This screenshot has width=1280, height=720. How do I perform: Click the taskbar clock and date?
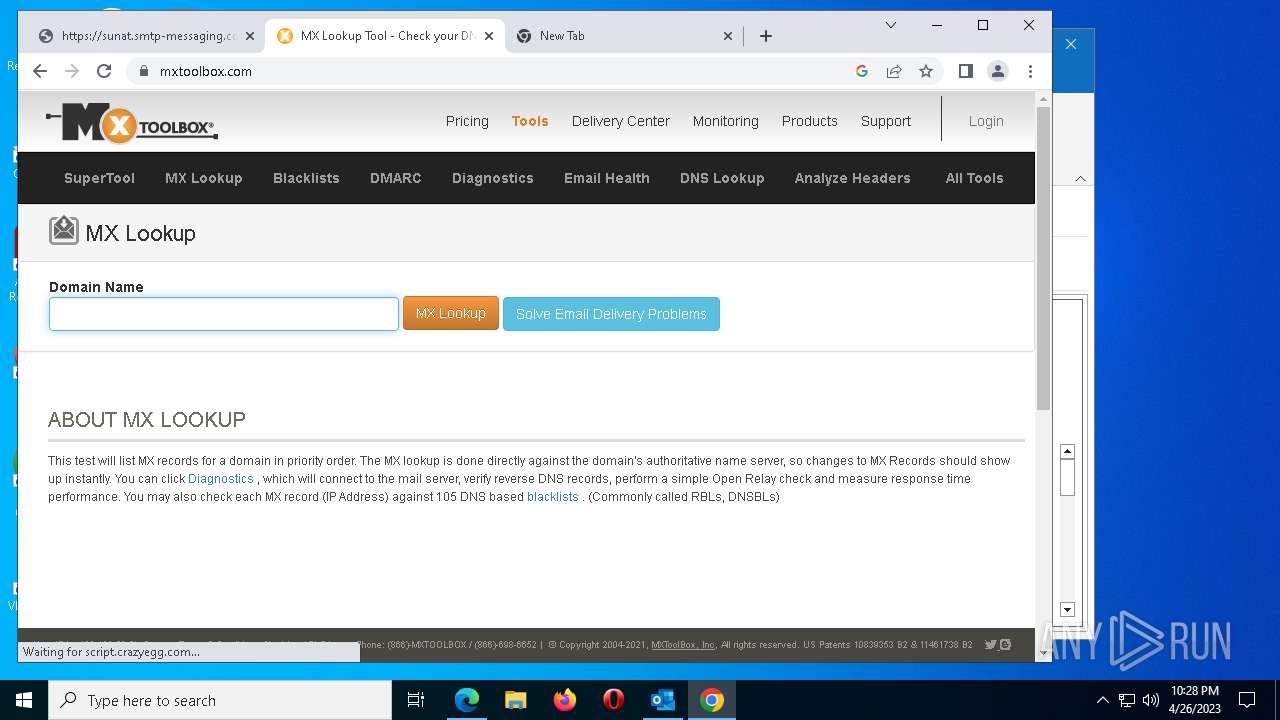1195,700
